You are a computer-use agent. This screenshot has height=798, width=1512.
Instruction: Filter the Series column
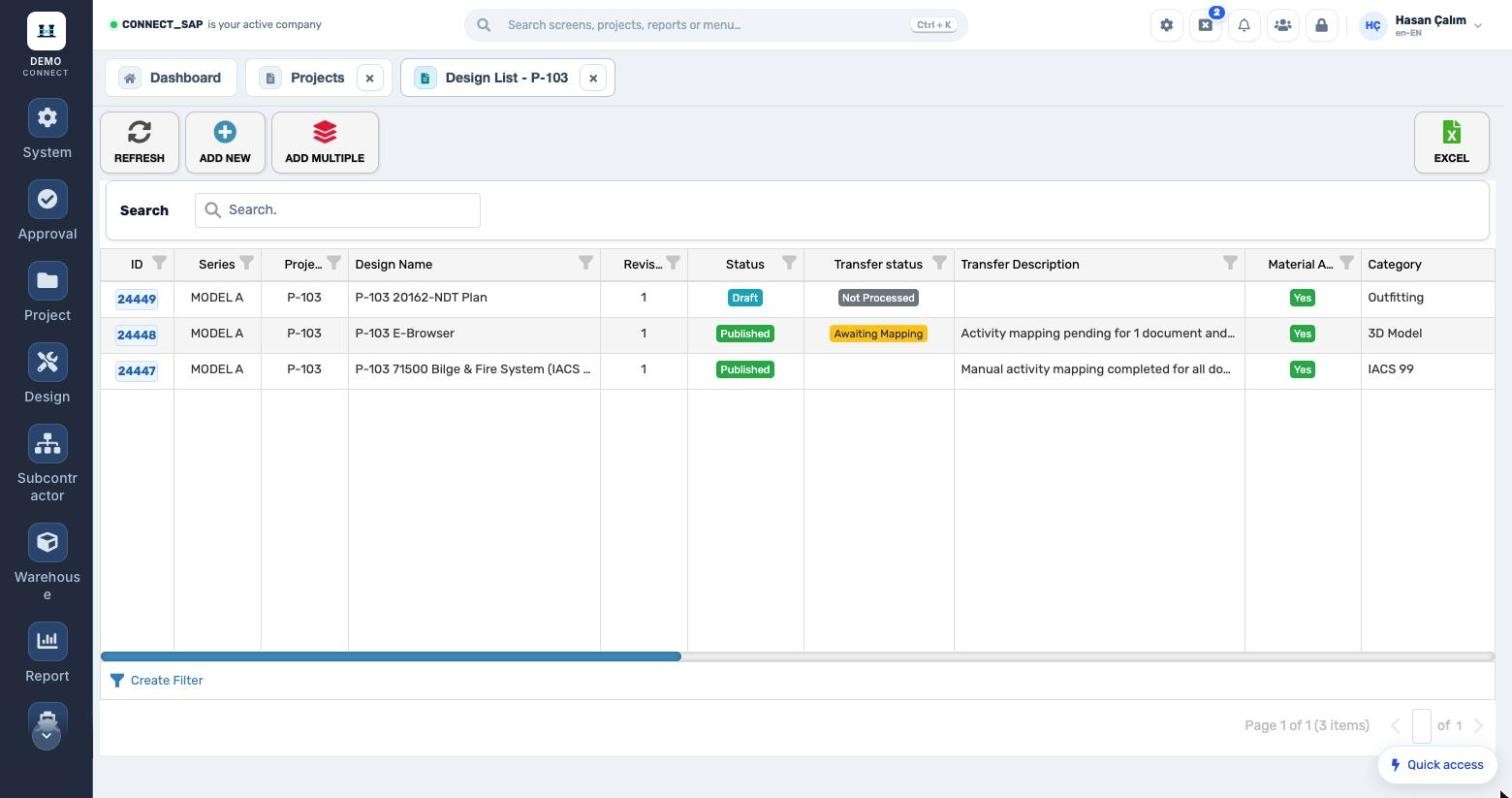click(x=246, y=263)
